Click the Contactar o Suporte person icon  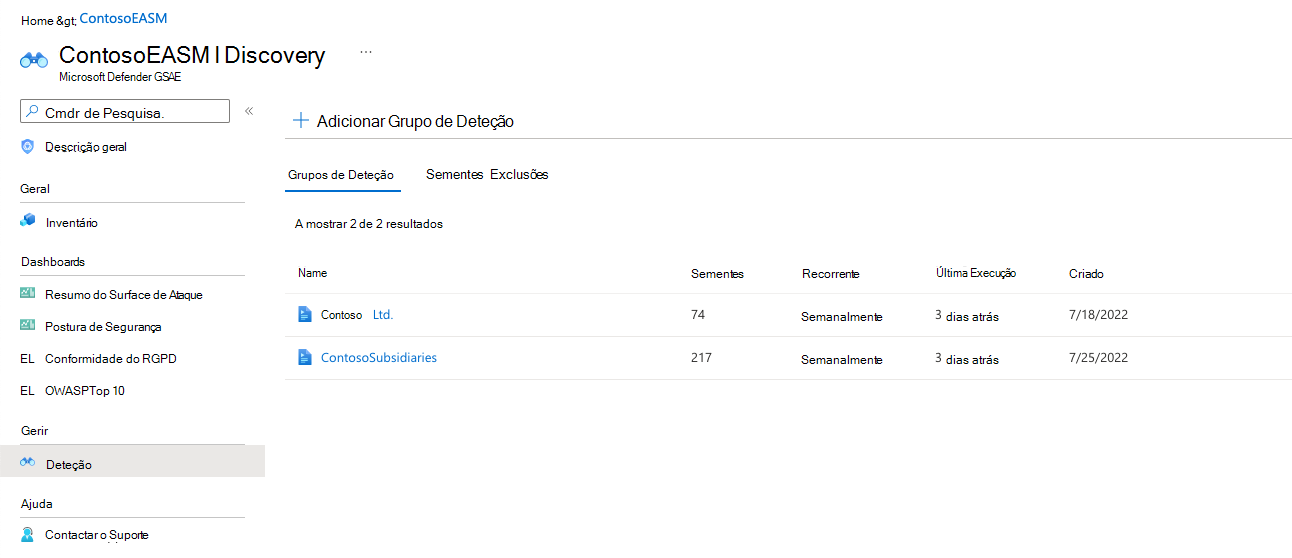(x=28, y=535)
